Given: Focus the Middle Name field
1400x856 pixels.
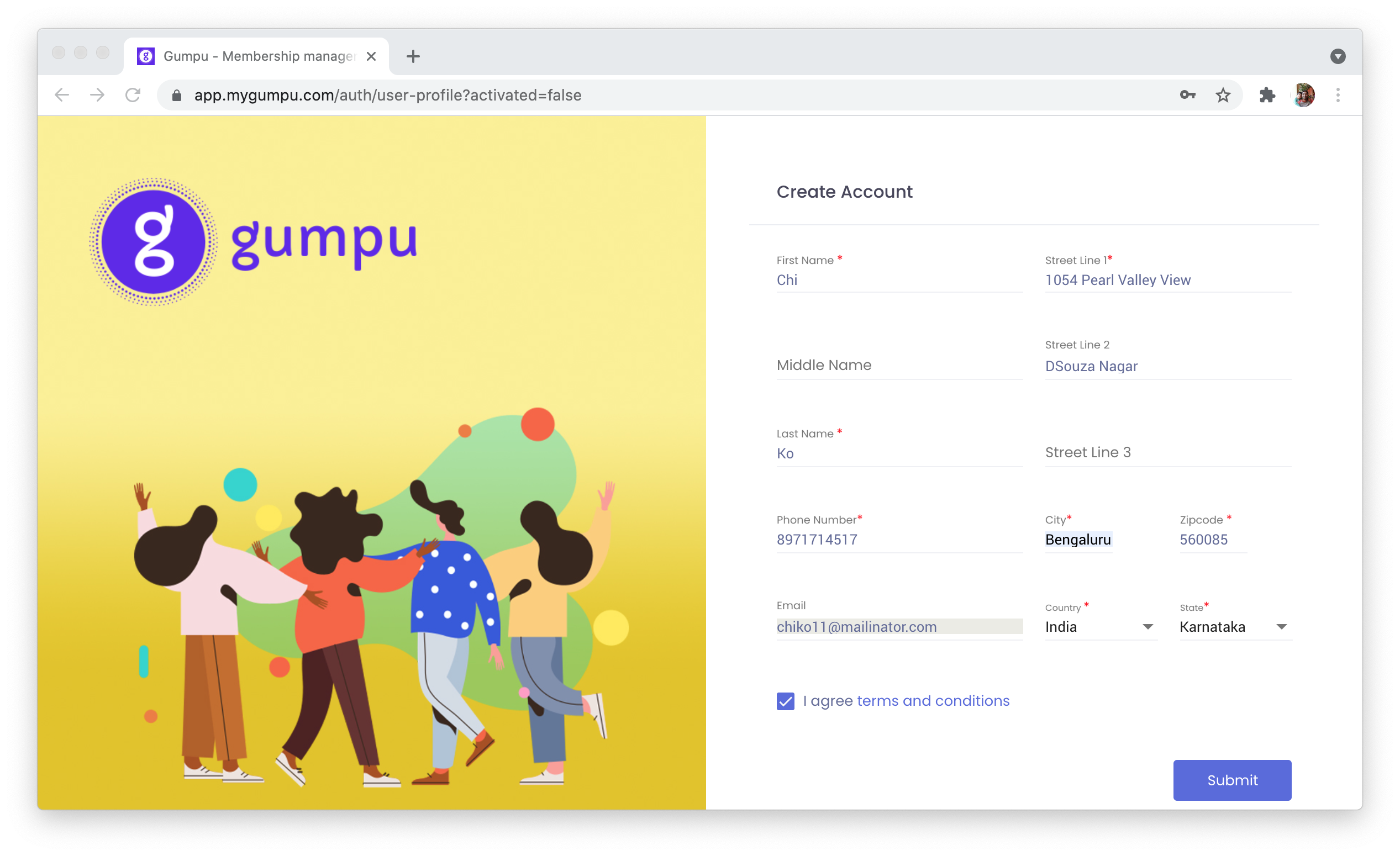Looking at the screenshot, I should [899, 365].
